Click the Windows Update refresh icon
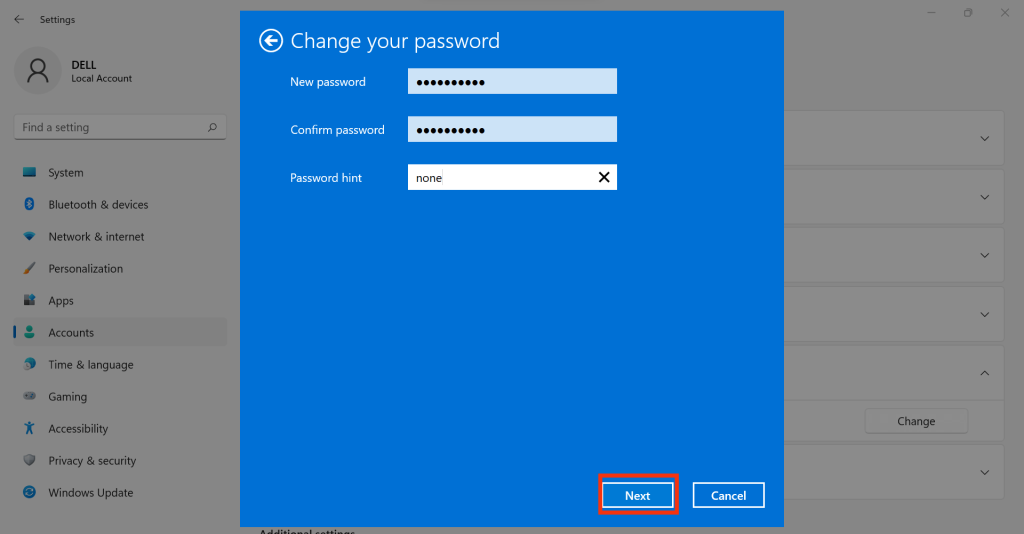1024x534 pixels. (29, 492)
